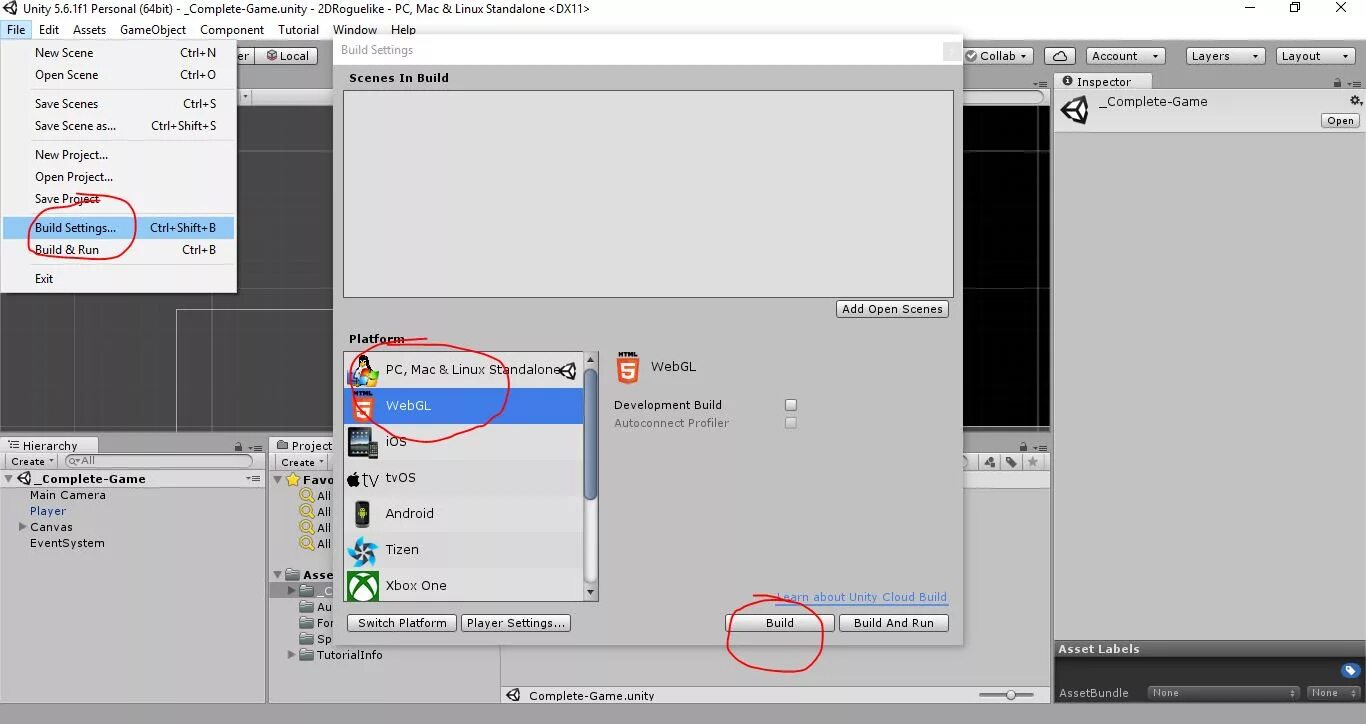This screenshot has height=724, width=1366.
Task: Collapse the Favorites group in Project
Action: (279, 479)
